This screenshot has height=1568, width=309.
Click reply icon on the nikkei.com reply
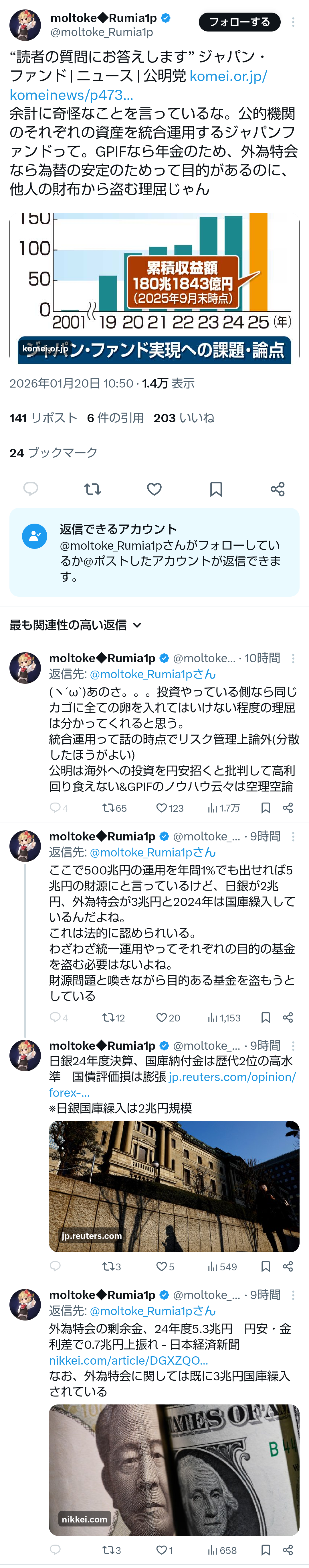(x=55, y=1550)
